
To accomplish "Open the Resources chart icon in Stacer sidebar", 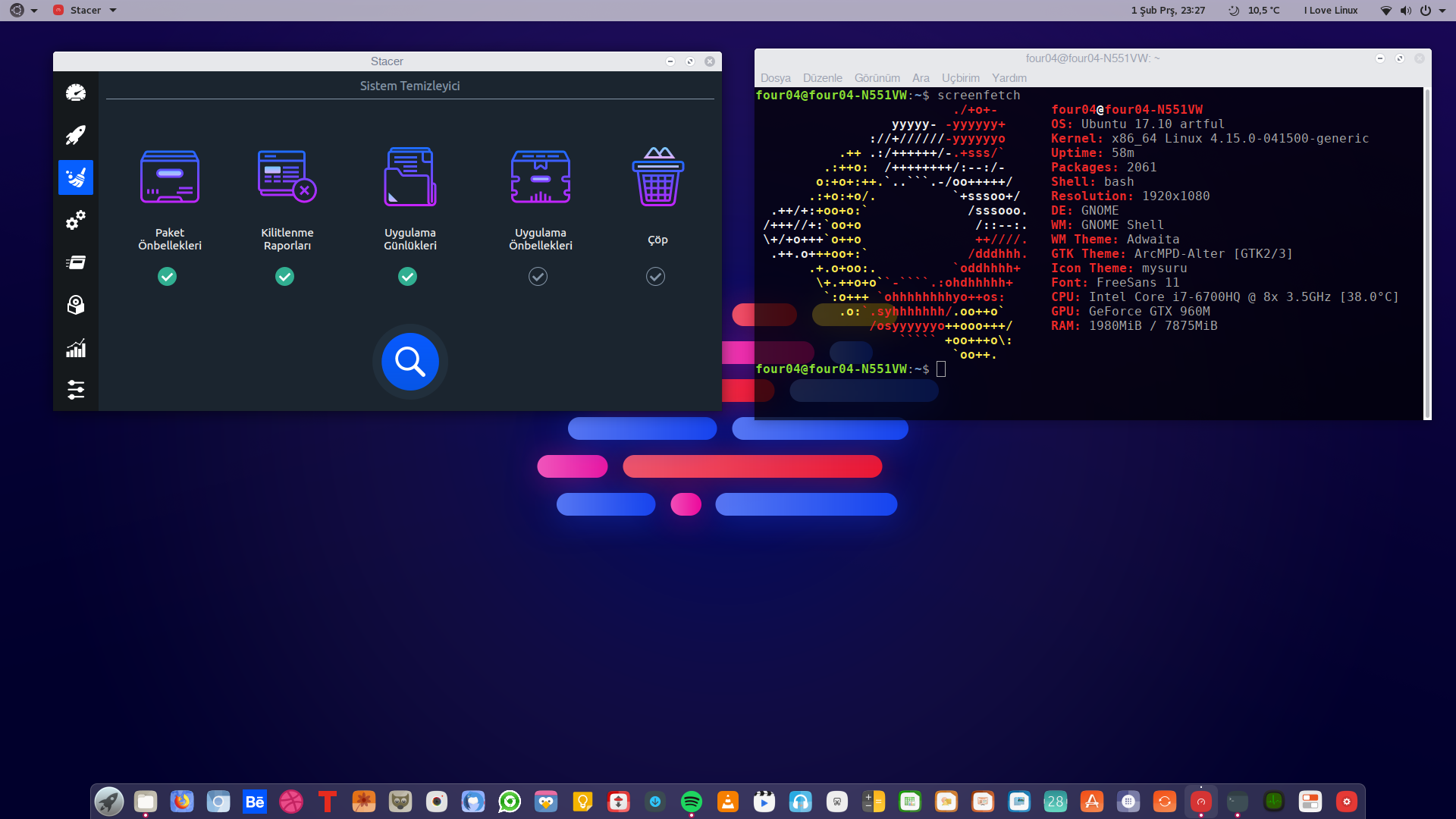I will [76, 347].
